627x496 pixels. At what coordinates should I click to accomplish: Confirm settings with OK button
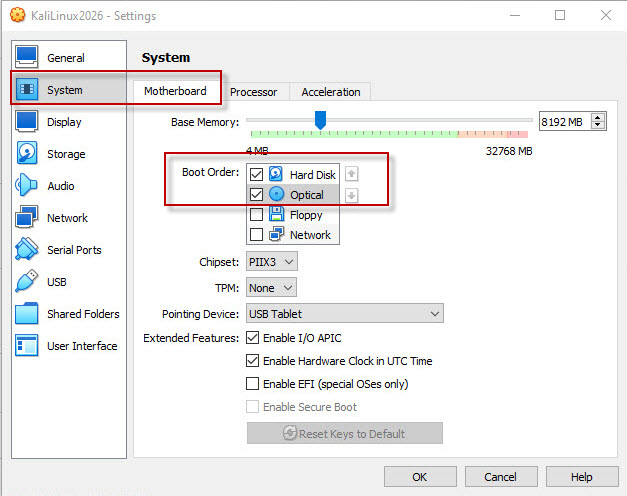point(420,477)
